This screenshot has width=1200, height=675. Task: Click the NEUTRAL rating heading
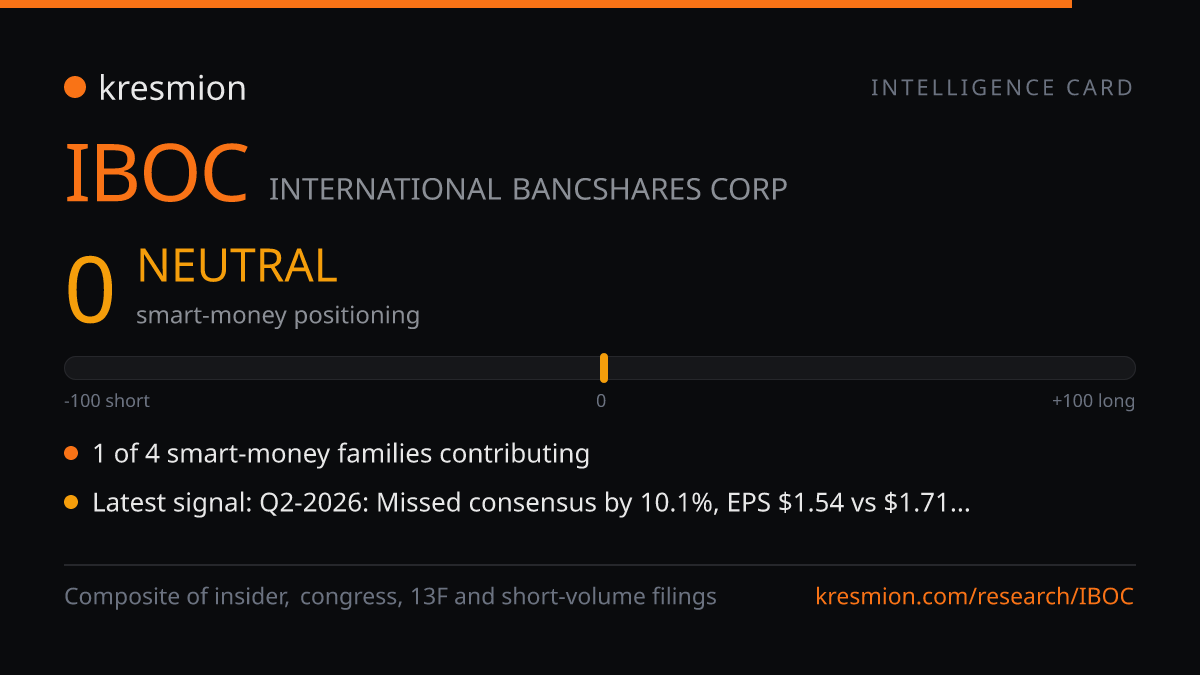pos(237,267)
